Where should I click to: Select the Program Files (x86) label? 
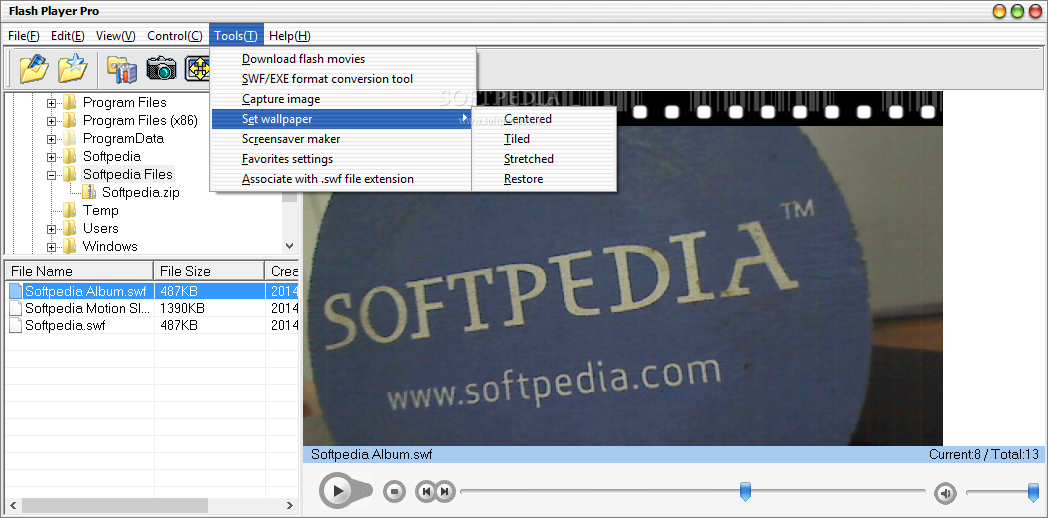tap(140, 120)
